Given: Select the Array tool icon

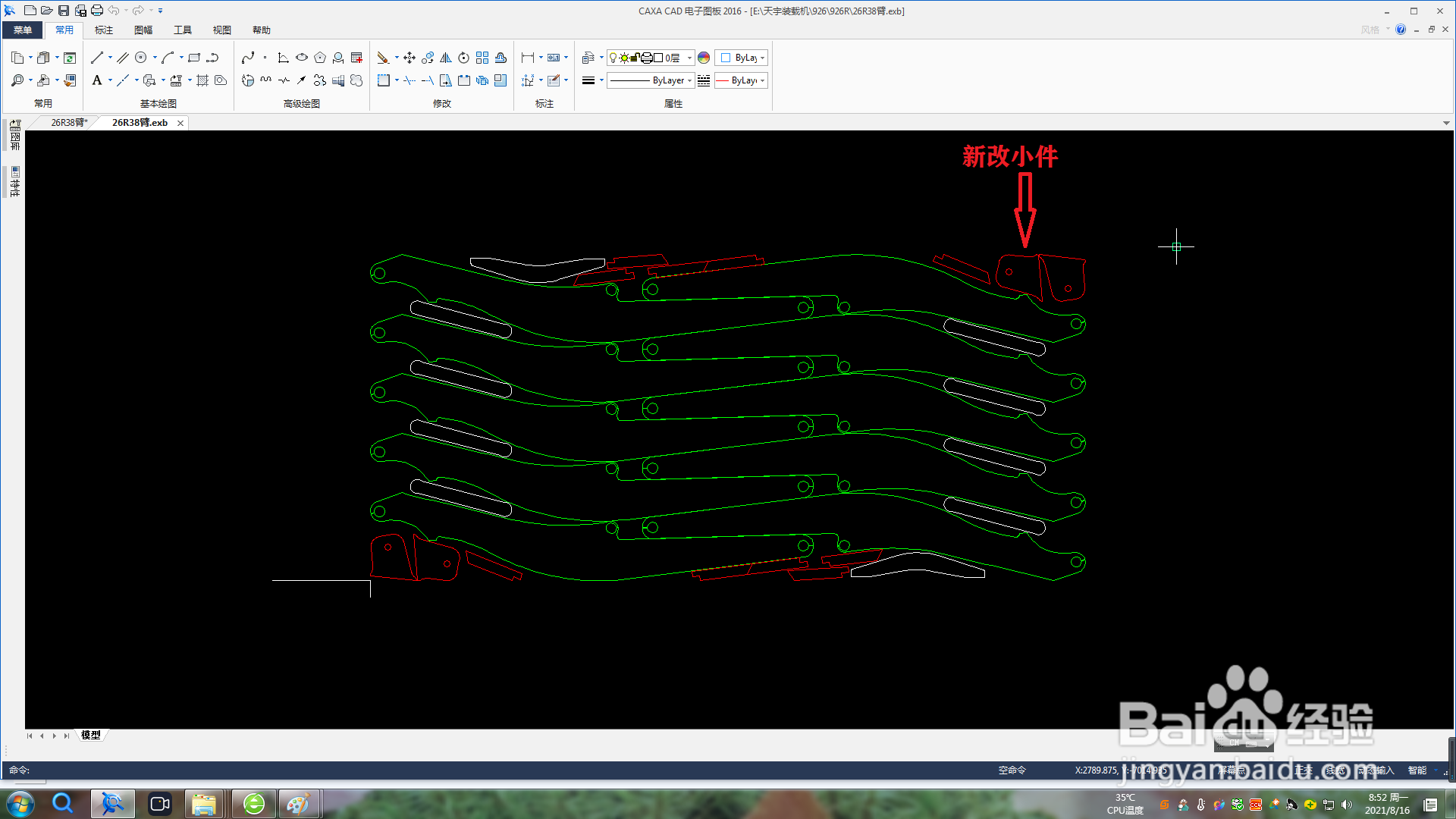Looking at the screenshot, I should point(482,58).
